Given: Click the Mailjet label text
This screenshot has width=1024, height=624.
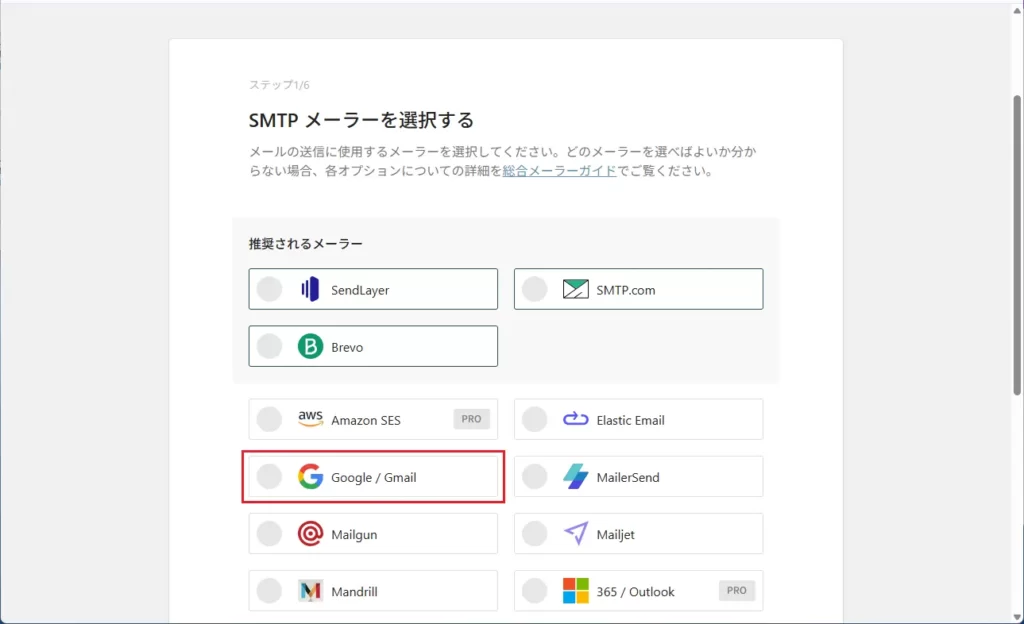Looking at the screenshot, I should click(615, 535).
